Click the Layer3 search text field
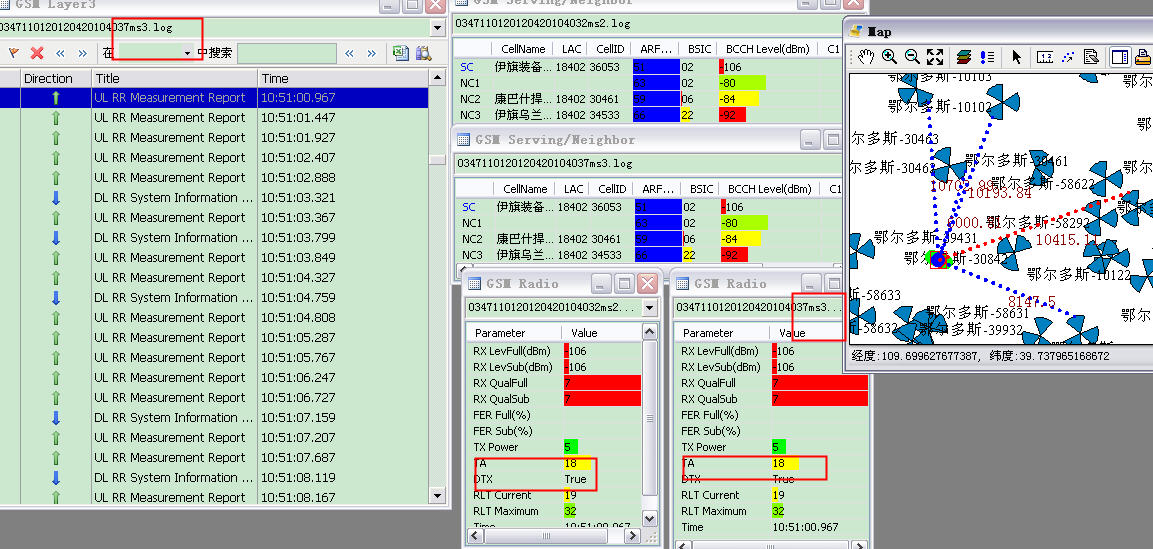Image resolution: width=1153 pixels, height=549 pixels. coord(287,53)
